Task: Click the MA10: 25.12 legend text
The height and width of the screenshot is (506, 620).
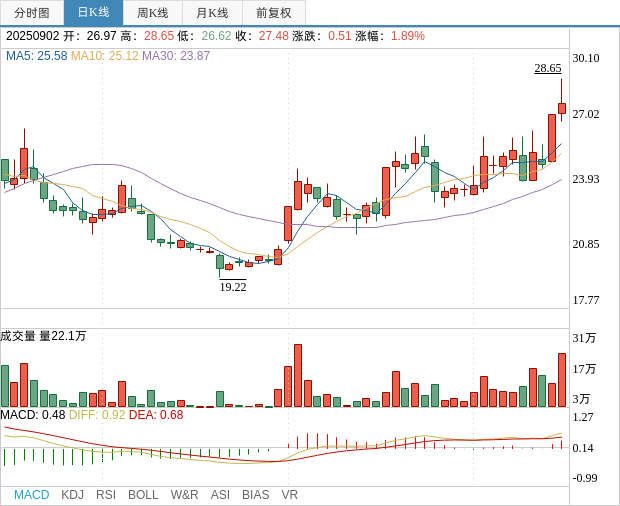Action: click(x=105, y=56)
